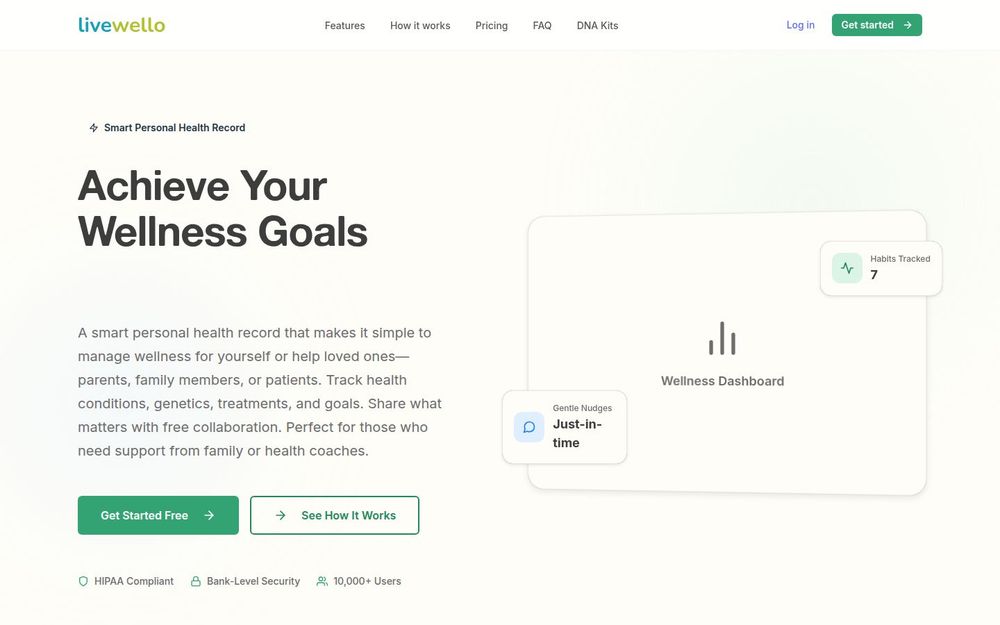Screen dimensions: 1000x625
Task: Go to How it works section
Action: [x=420, y=26]
